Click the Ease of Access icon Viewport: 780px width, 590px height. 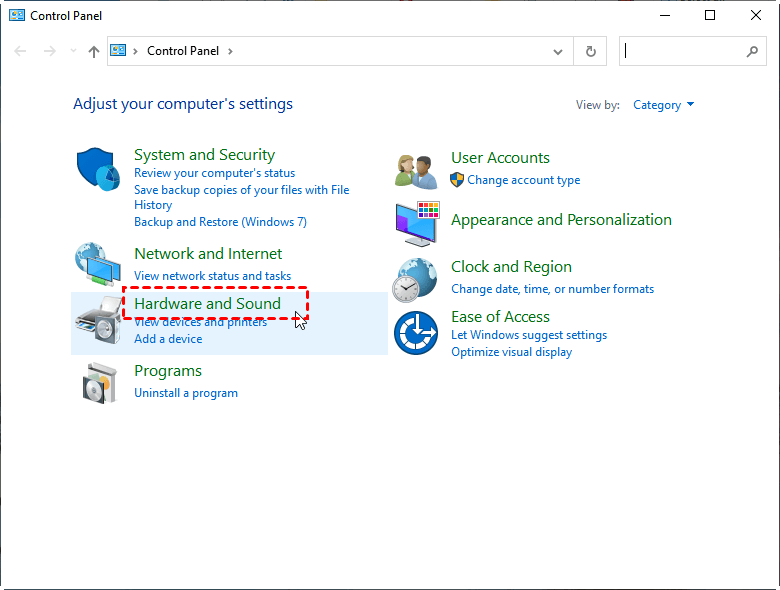pyautogui.click(x=416, y=333)
